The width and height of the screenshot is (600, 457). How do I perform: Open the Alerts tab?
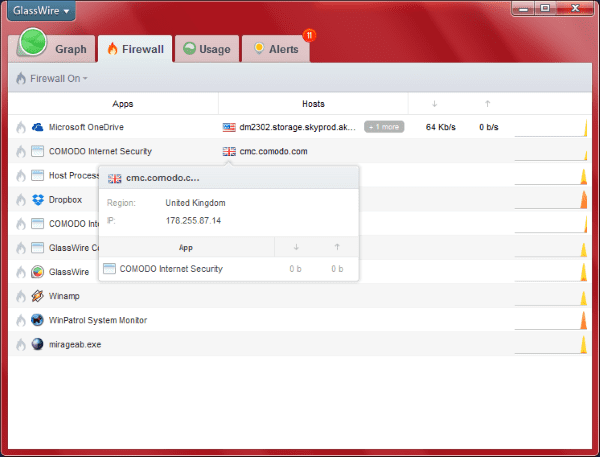[276, 49]
